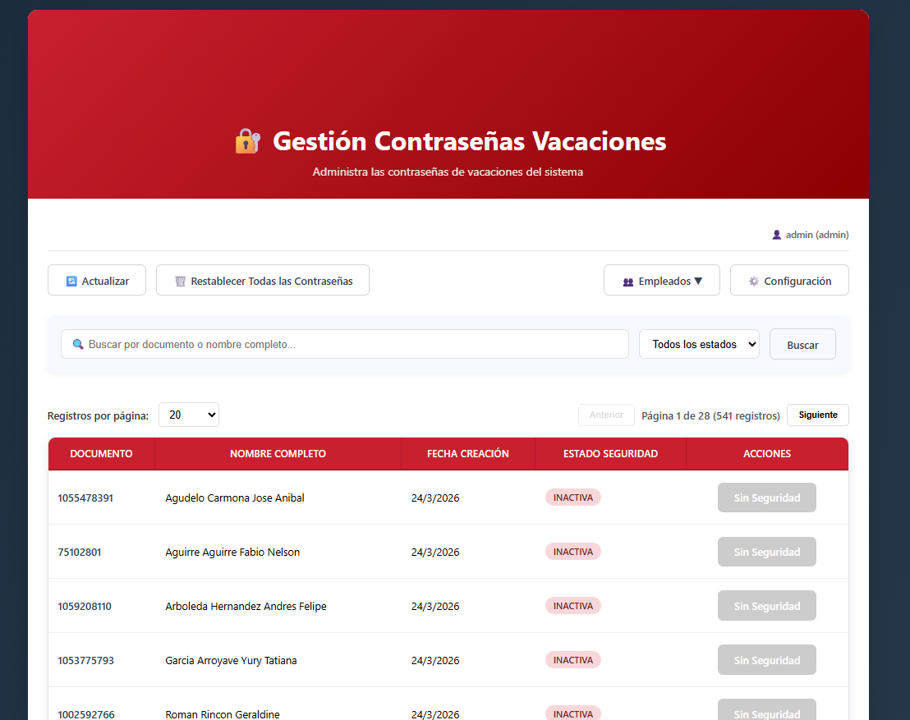910x720 pixels.
Task: Open the Todos los estados filter dropdown
Action: [x=699, y=344]
